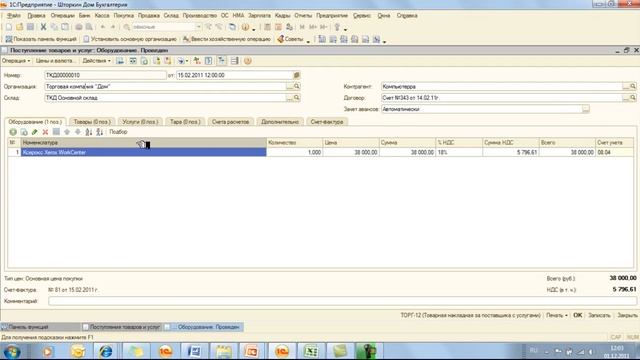This screenshot has width=640, height=360.
Task: Click the Move row up arrow icon
Action: [67, 132]
